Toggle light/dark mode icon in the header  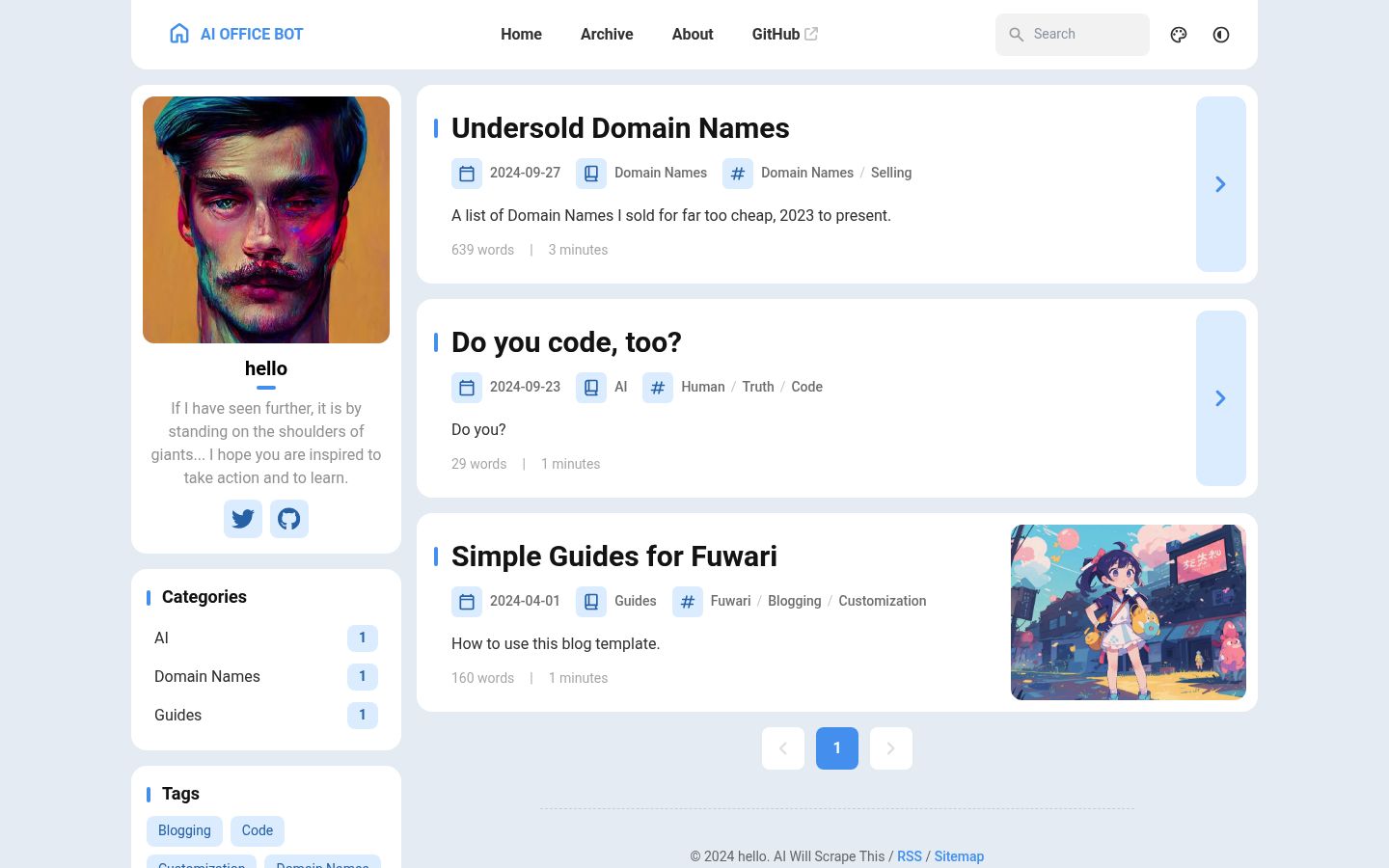pos(1221,35)
